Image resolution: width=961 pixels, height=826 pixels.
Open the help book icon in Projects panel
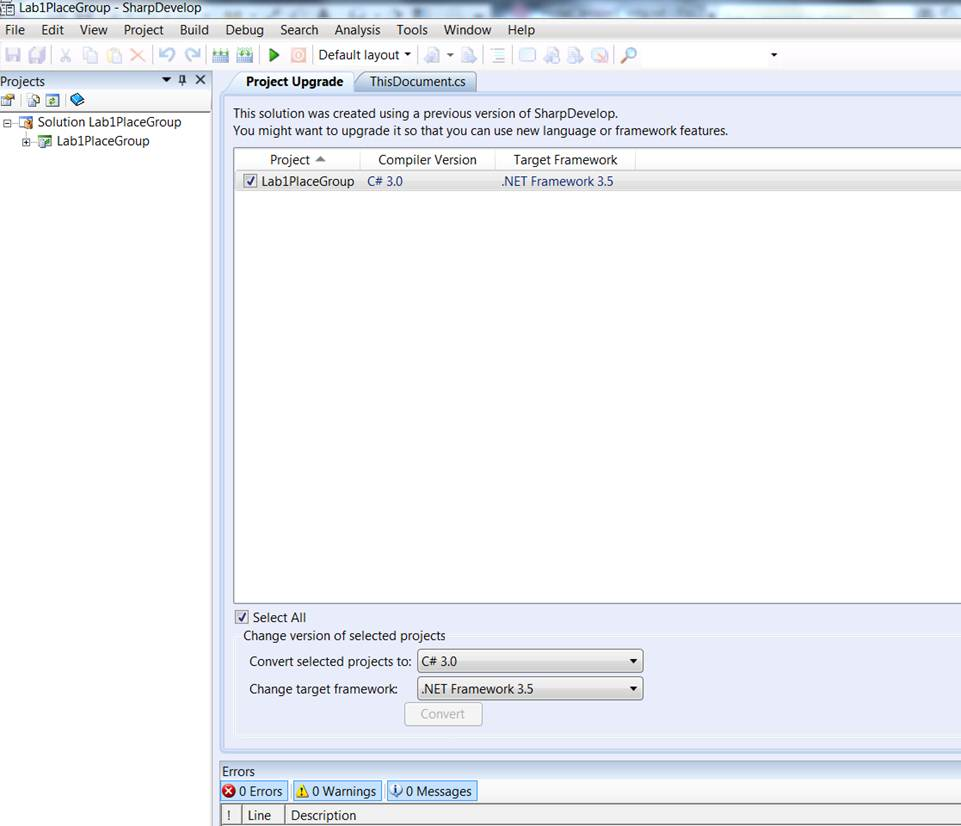(x=77, y=99)
